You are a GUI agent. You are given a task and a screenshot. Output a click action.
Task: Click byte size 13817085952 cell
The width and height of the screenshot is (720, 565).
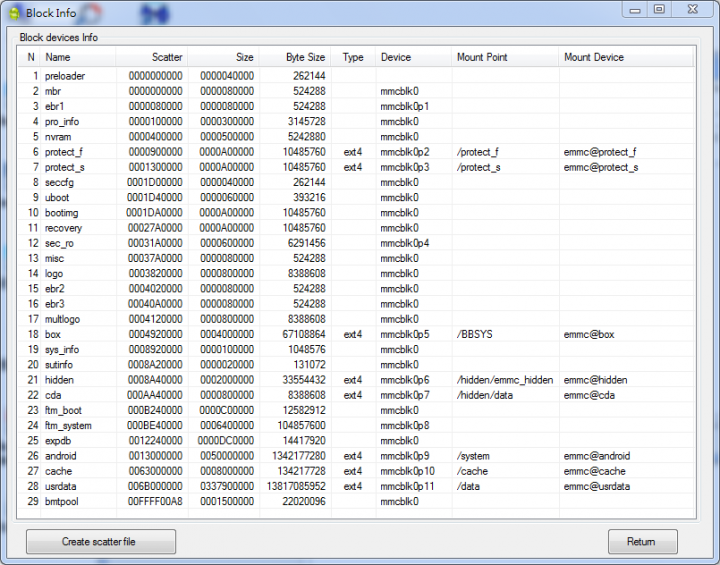click(296, 486)
